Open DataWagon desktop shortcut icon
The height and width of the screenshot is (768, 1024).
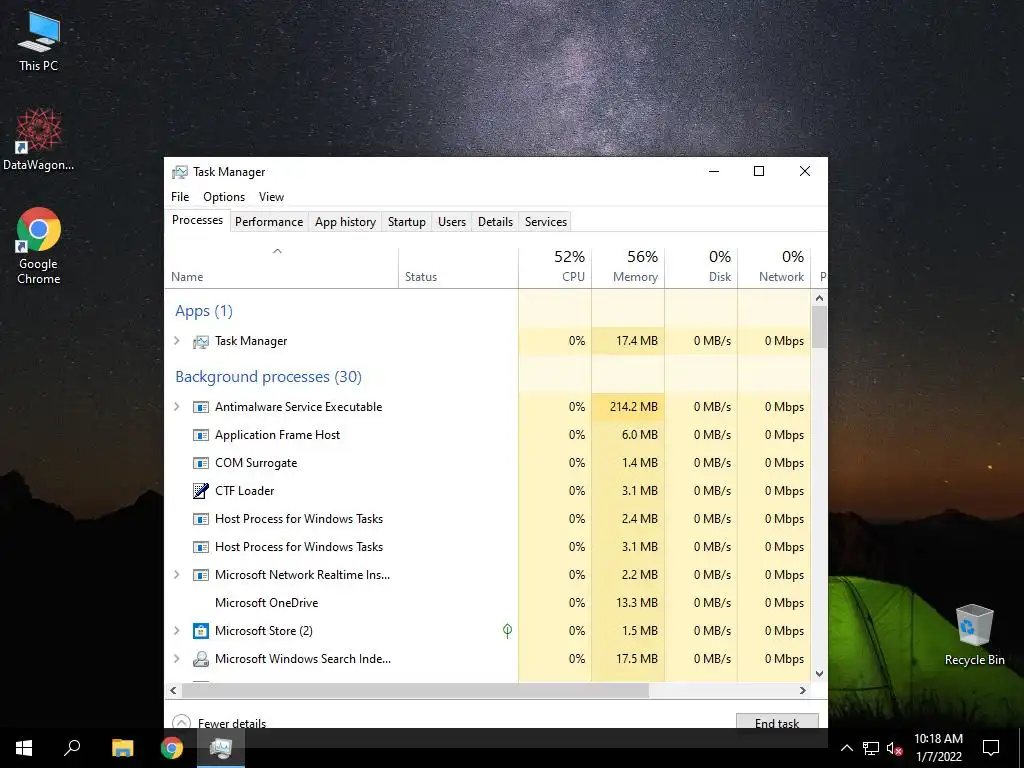tap(39, 140)
